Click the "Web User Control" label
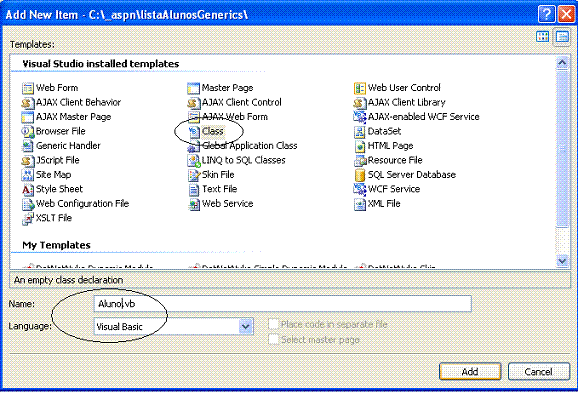This screenshot has width=578, height=394. [404, 88]
